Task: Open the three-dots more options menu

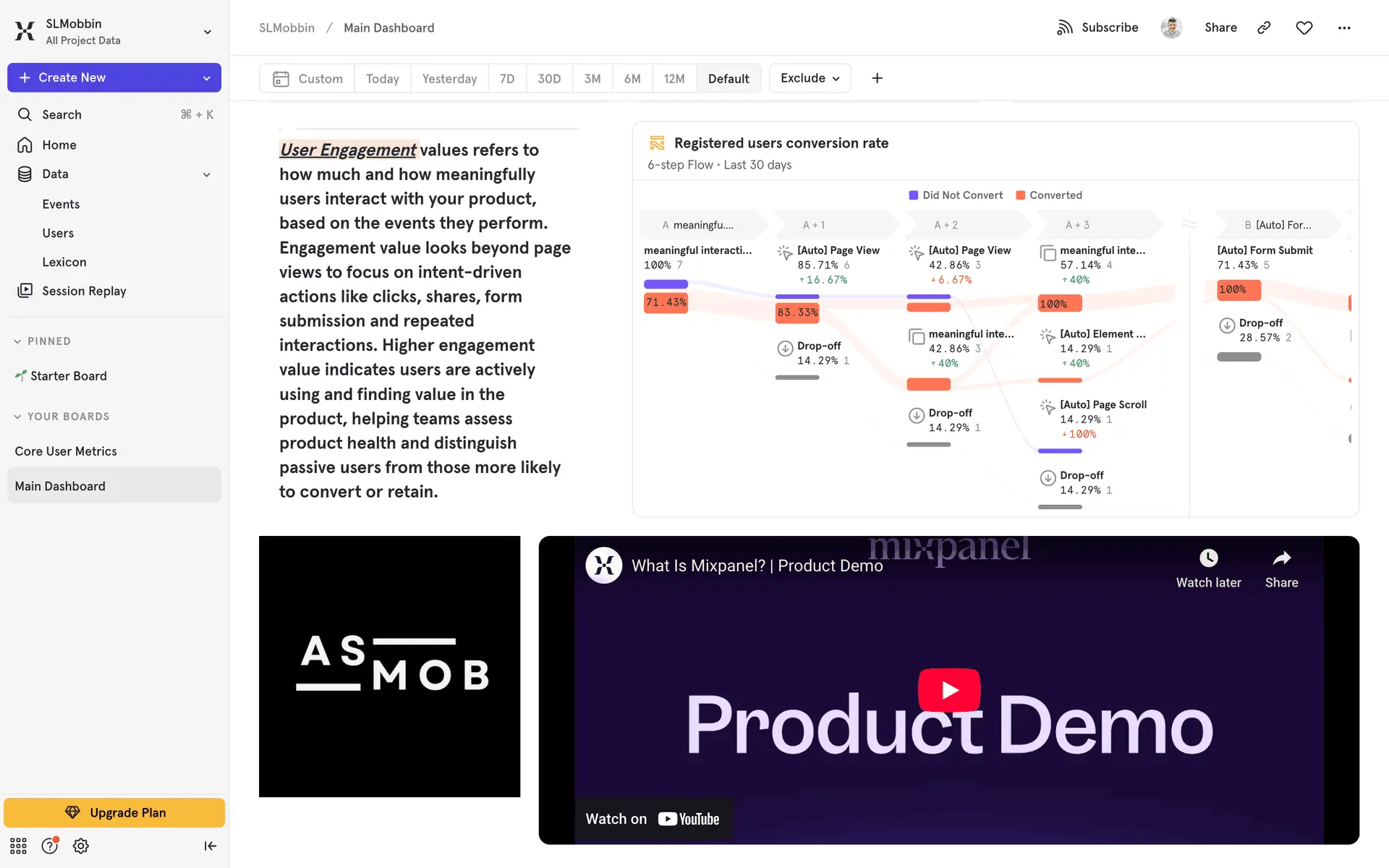Action: coord(1343,27)
